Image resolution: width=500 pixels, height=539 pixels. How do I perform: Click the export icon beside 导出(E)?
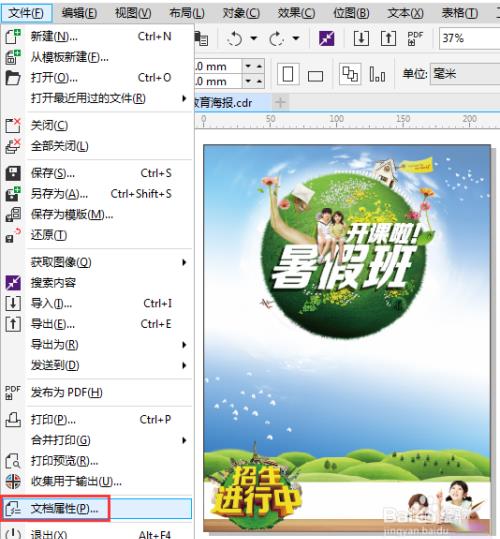coord(13,324)
